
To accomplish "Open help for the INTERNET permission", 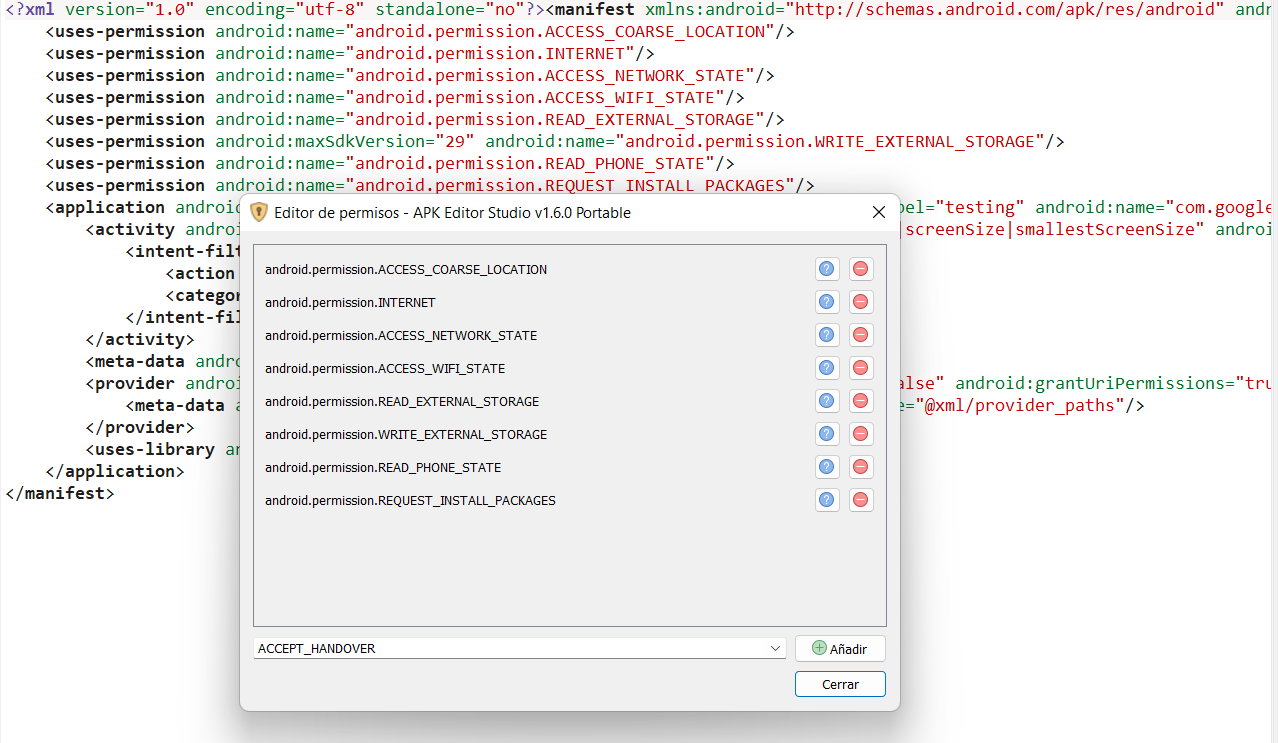I will (827, 302).
